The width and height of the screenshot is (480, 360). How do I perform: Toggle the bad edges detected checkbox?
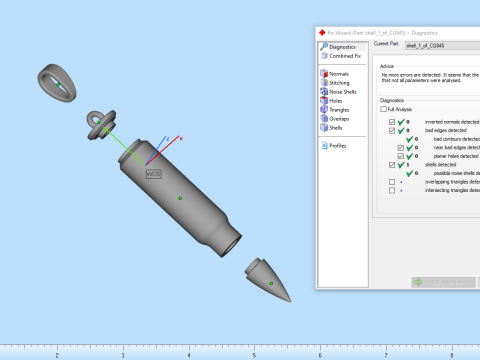pos(392,130)
